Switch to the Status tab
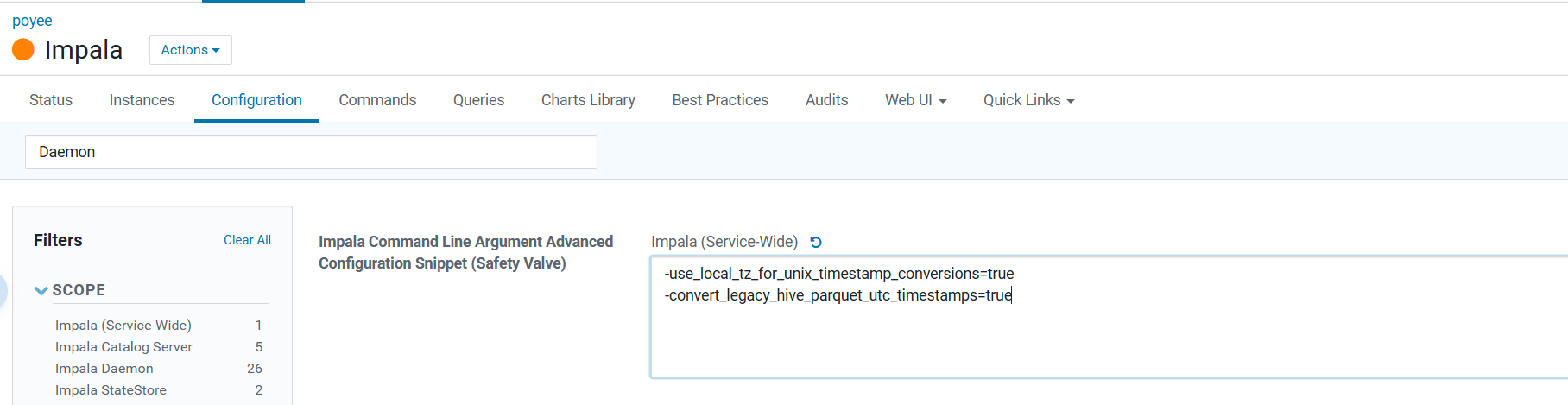The width and height of the screenshot is (1568, 405). click(51, 100)
